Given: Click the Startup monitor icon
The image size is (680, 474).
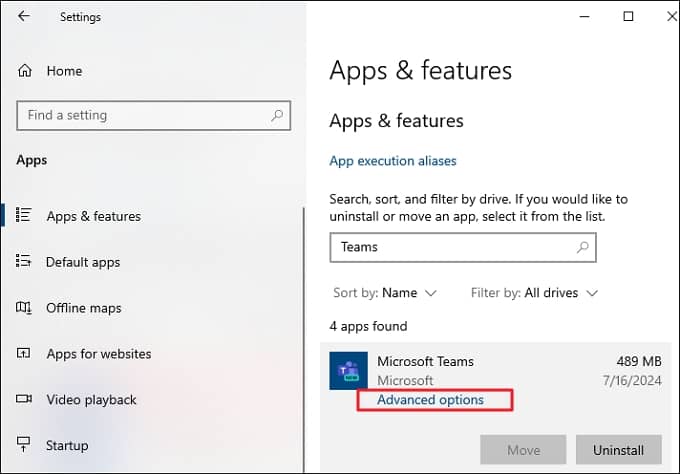Looking at the screenshot, I should [23, 444].
